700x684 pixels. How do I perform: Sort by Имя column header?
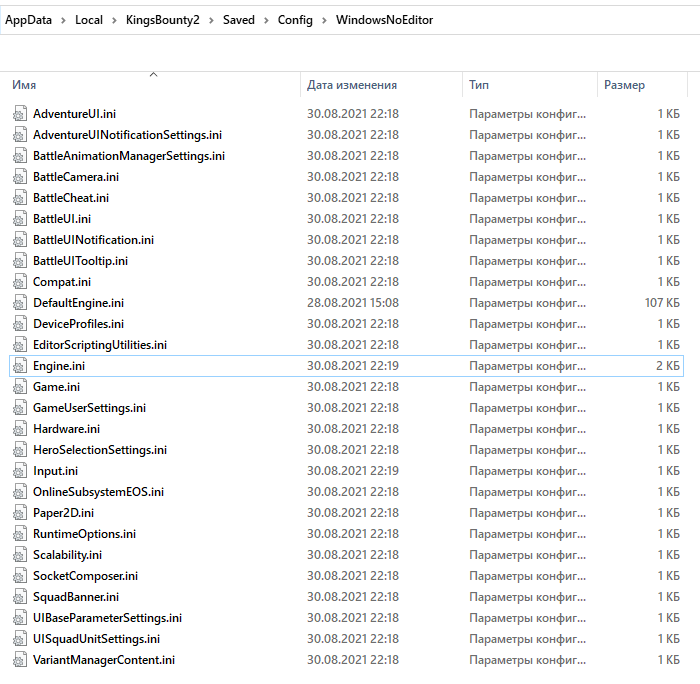coord(24,85)
